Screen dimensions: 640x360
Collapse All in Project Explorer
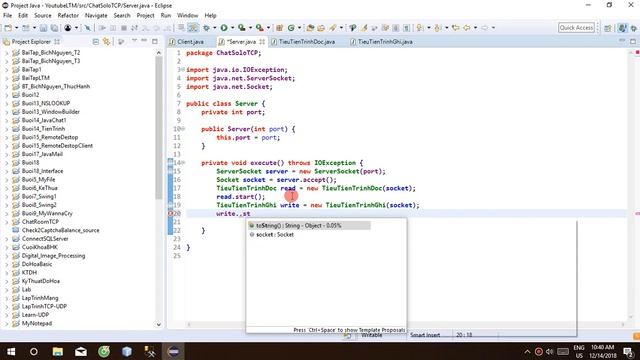(x=96, y=41)
